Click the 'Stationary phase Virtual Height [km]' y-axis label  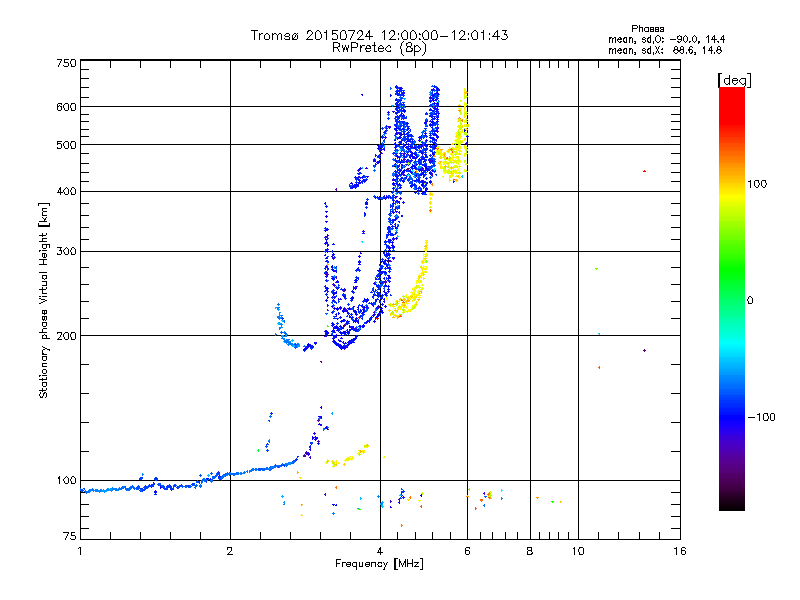click(x=44, y=300)
